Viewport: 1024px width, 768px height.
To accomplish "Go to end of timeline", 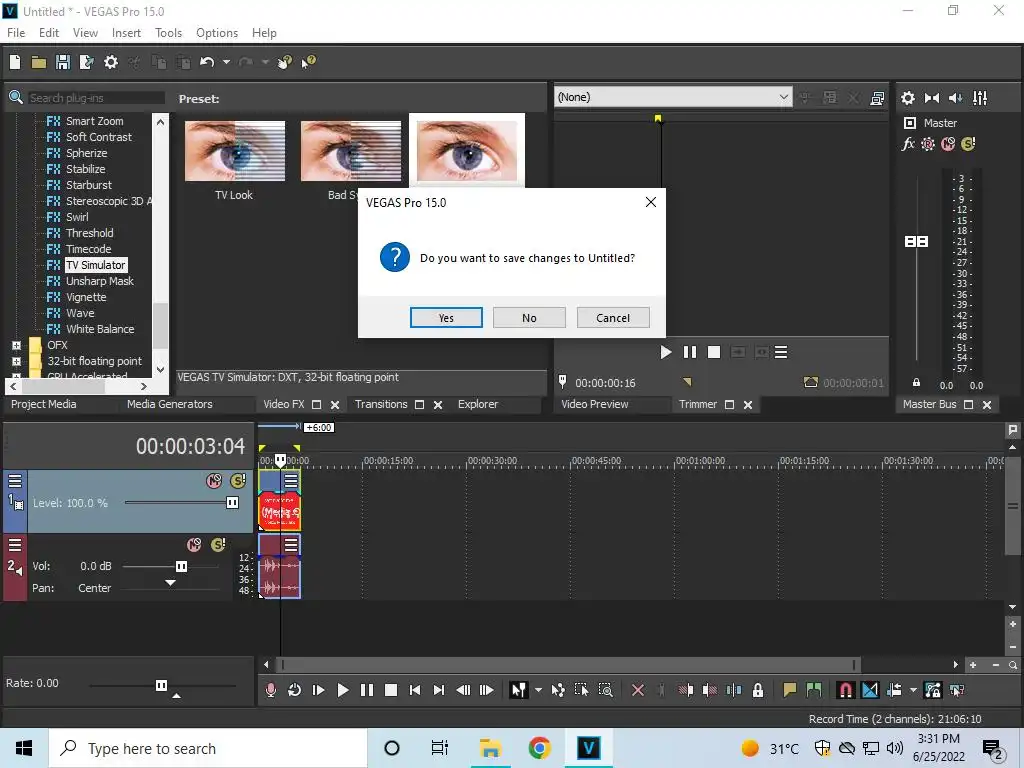I will (439, 690).
